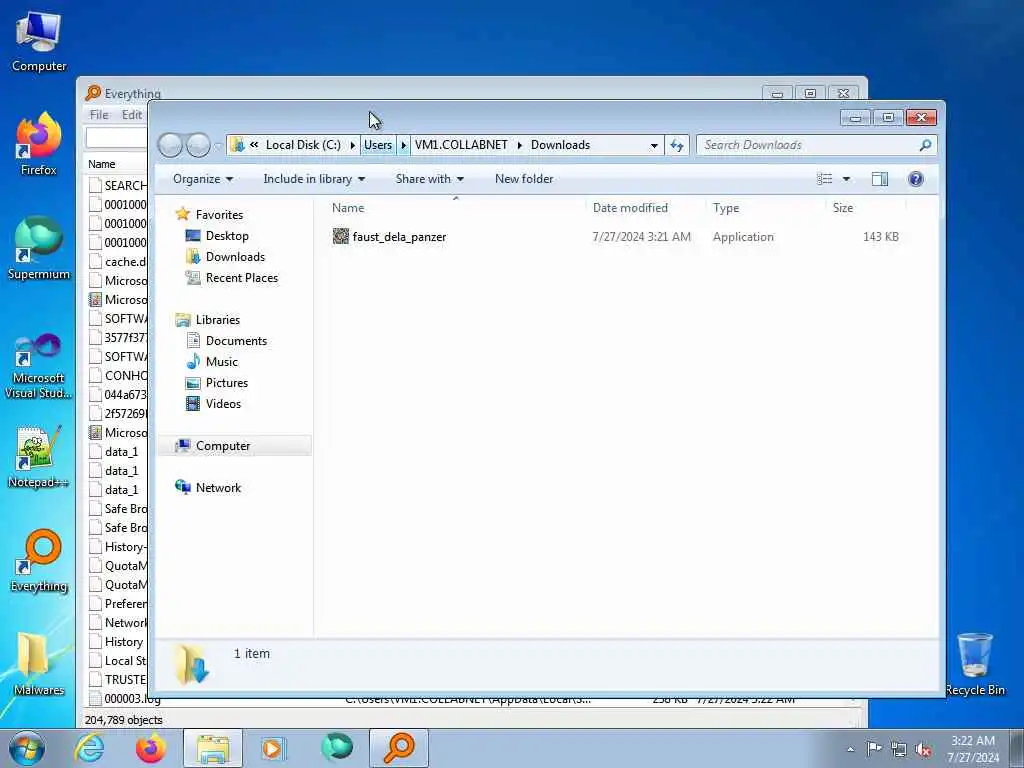Open the Pictures library
Screen dimensions: 1024x768
(x=216, y=383)
